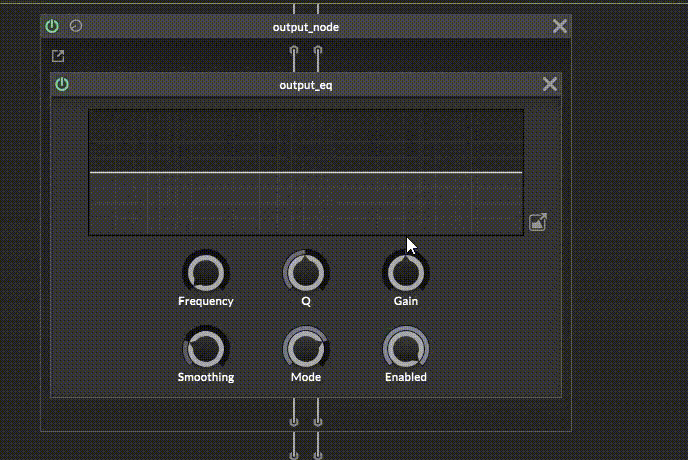The image size is (688, 460).
Task: Click the dial icon beside output_node power
Action: click(76, 26)
